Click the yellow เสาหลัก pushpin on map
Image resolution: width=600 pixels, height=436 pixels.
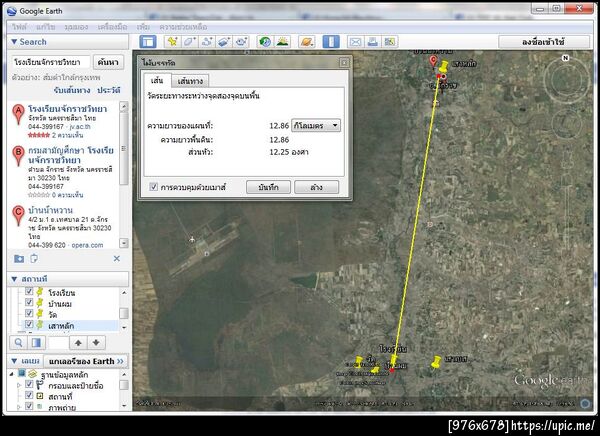click(443, 66)
